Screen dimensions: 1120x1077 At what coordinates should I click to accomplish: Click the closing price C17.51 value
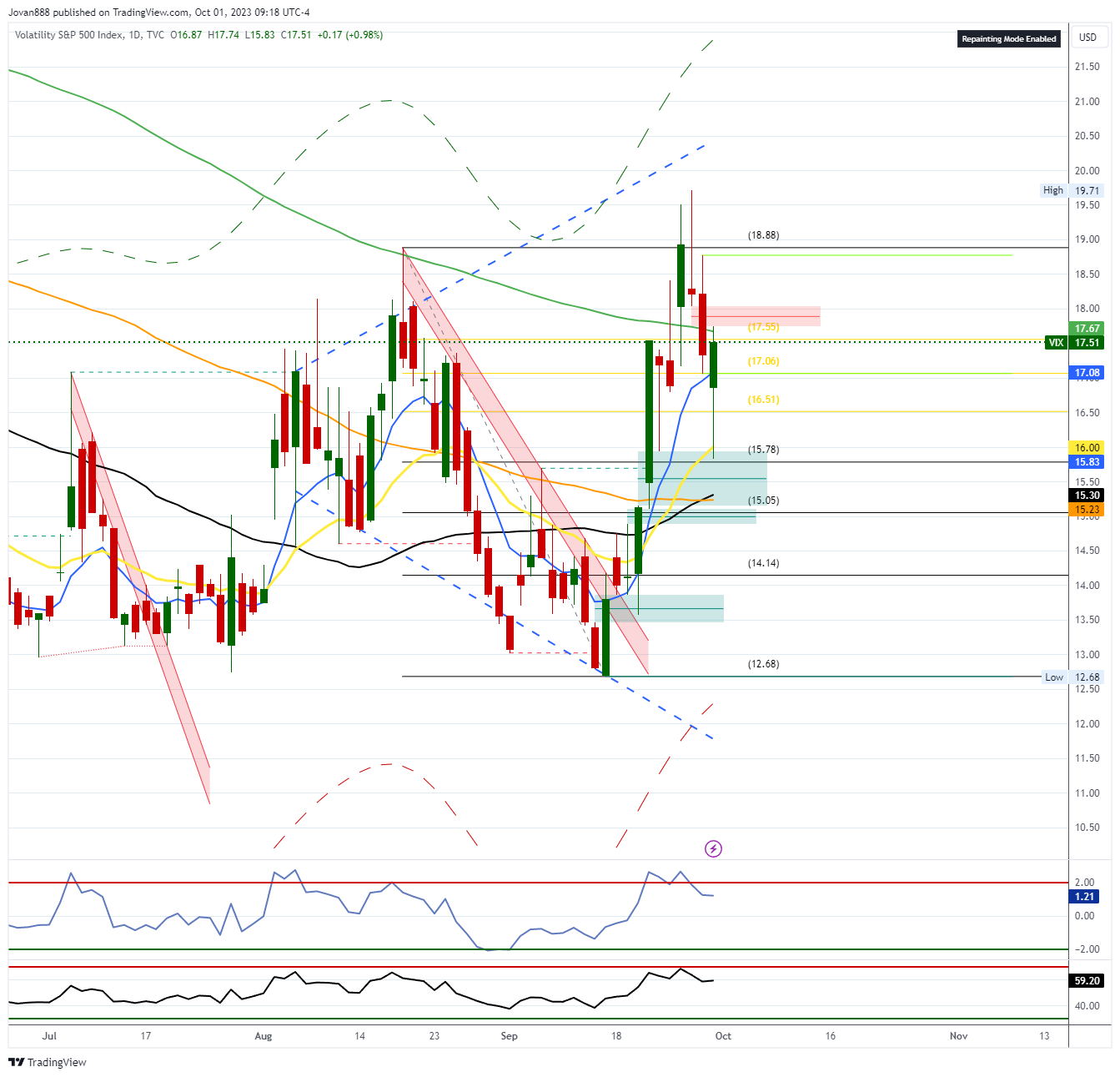296,35
